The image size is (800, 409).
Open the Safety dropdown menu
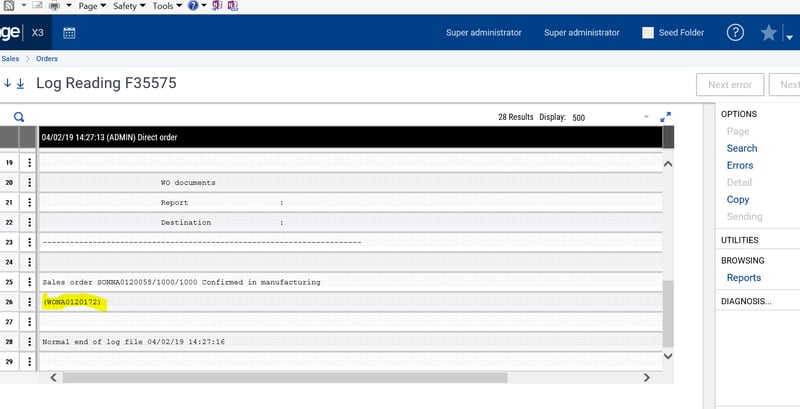point(128,6)
